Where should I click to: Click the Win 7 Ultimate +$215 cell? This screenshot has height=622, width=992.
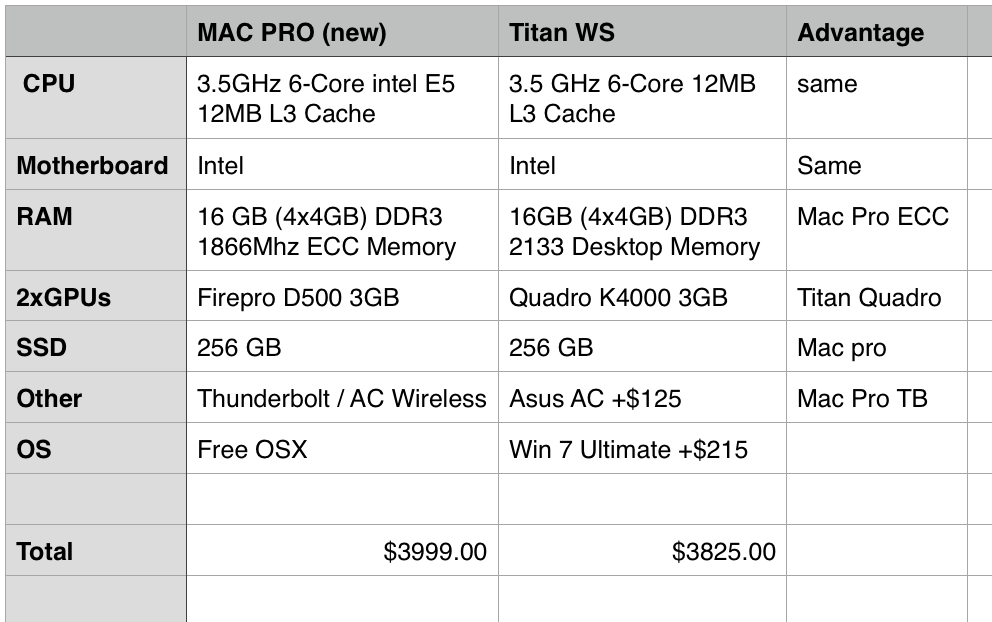click(x=642, y=449)
